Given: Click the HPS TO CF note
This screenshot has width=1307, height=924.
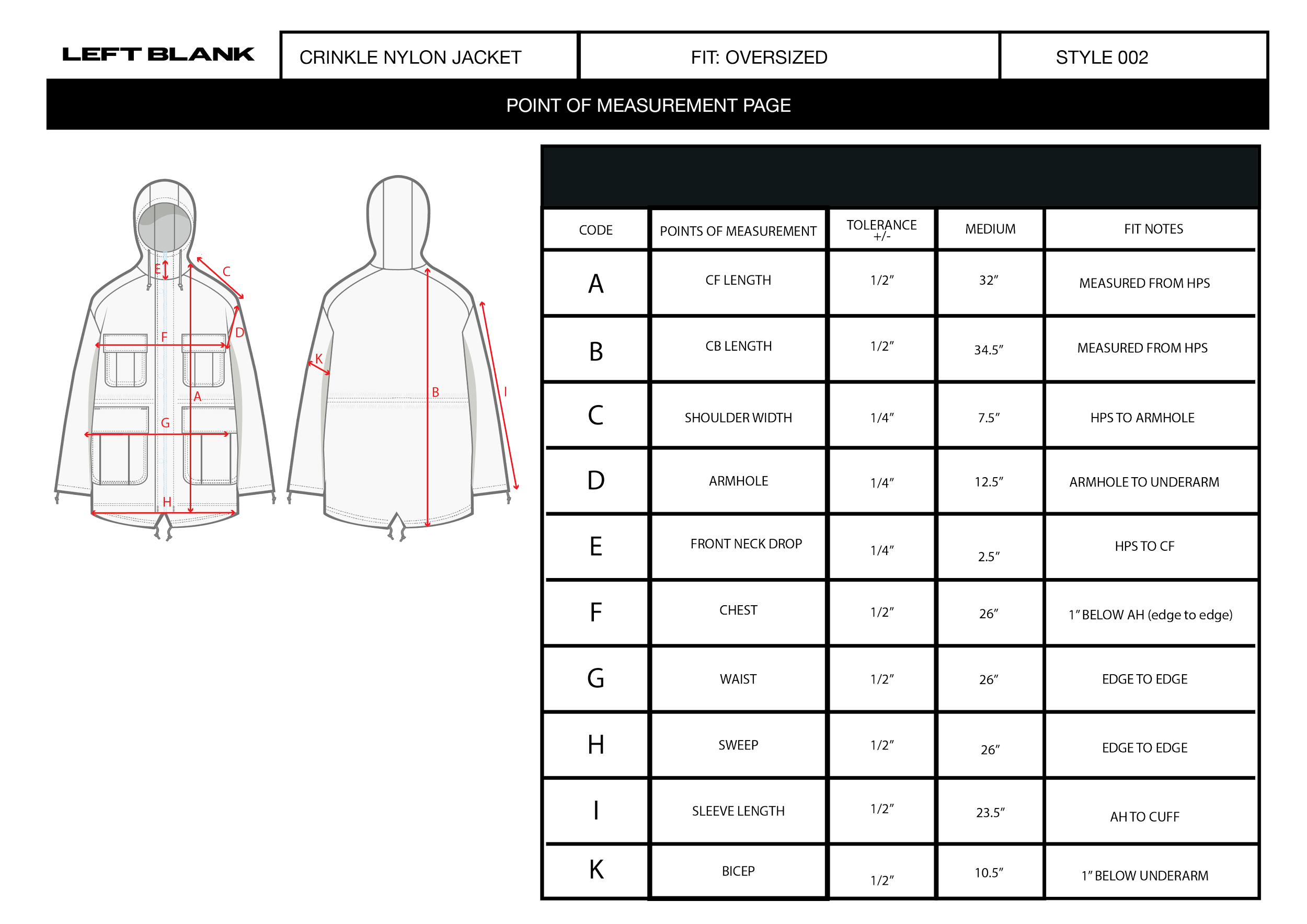Looking at the screenshot, I should point(1144,546).
